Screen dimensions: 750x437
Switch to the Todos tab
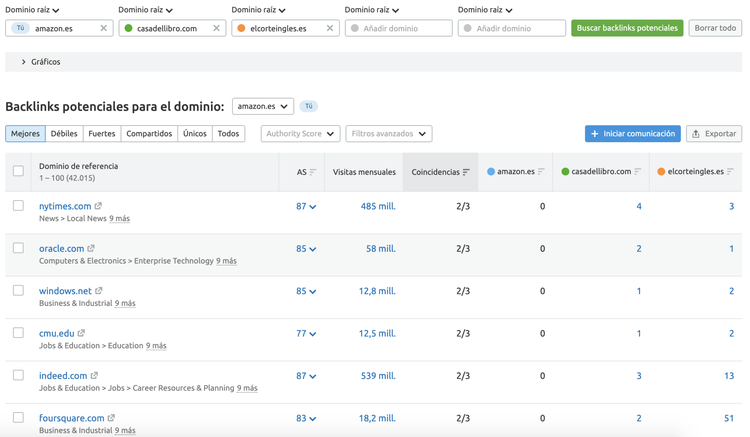(x=228, y=134)
